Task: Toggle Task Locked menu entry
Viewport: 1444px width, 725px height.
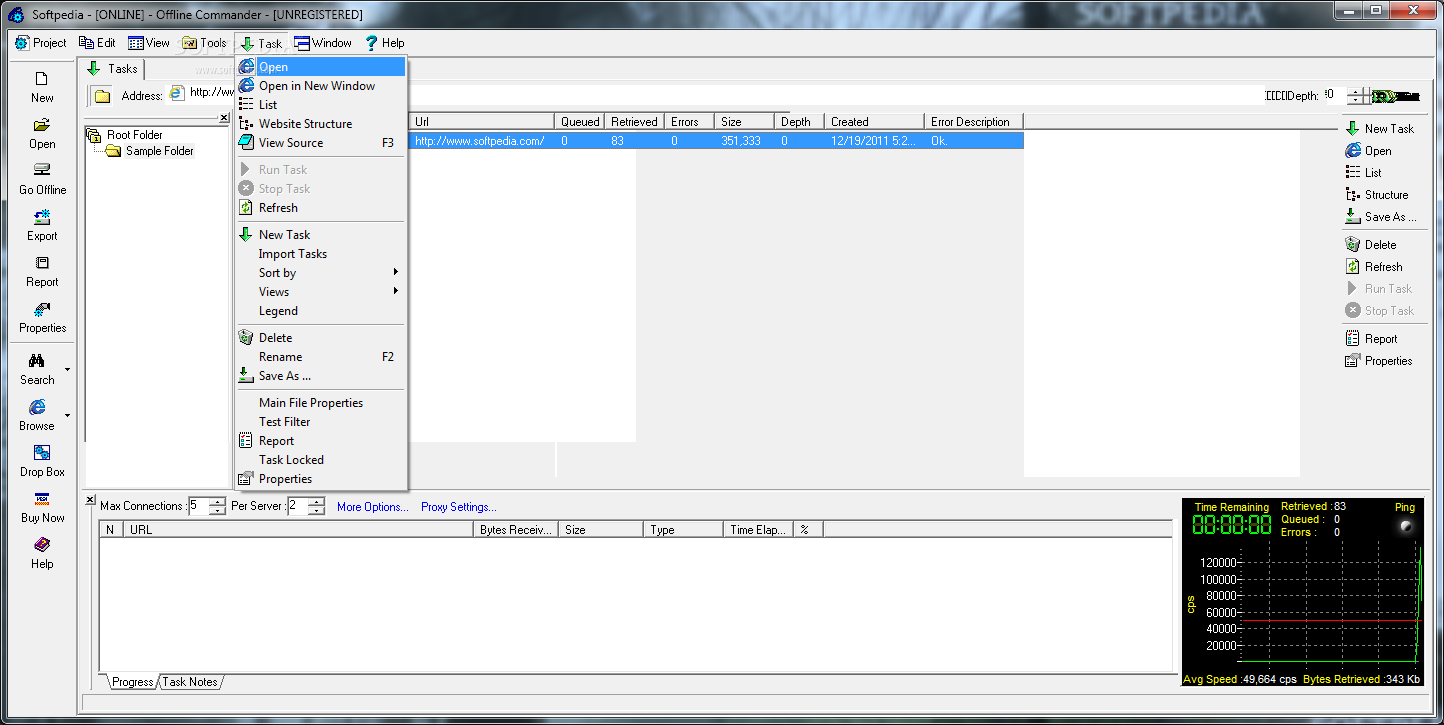Action: tap(321, 460)
